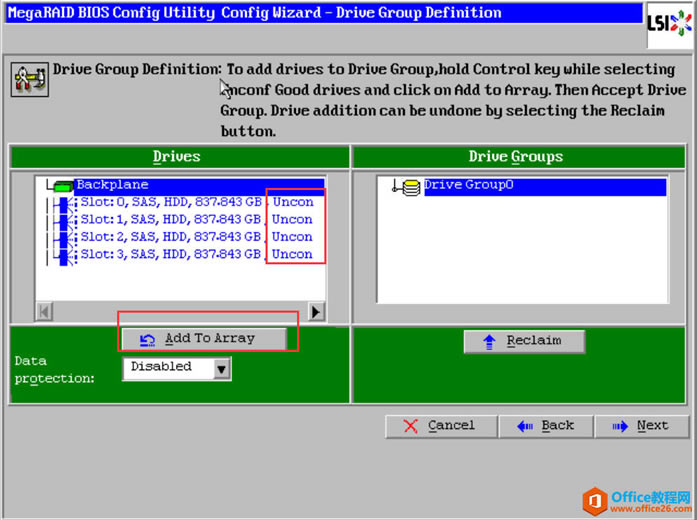Open the Data protection dropdown
Viewport: 697px width, 520px height.
coord(177,368)
